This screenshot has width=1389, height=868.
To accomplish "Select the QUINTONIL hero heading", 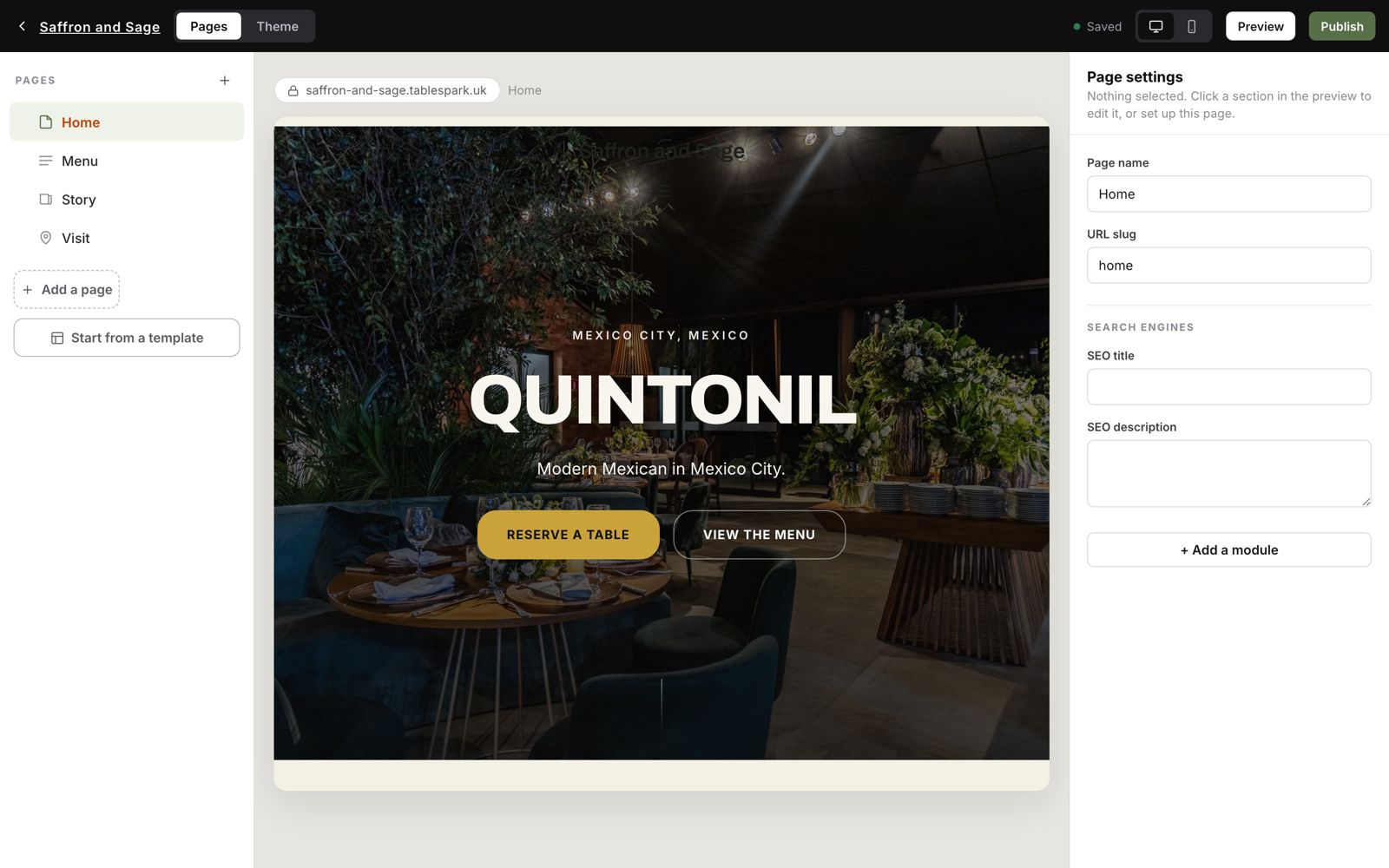I will point(662,400).
